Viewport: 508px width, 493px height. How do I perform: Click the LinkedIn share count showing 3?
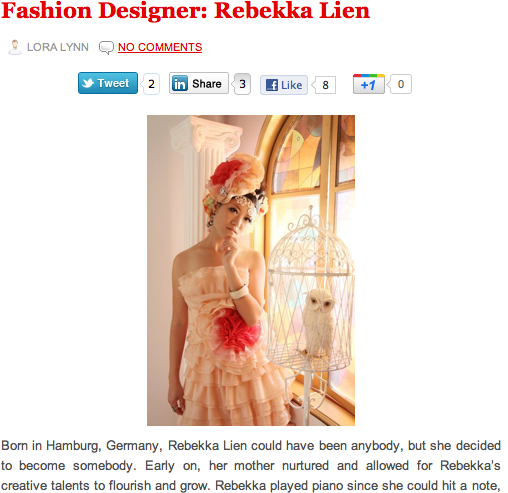pos(242,84)
